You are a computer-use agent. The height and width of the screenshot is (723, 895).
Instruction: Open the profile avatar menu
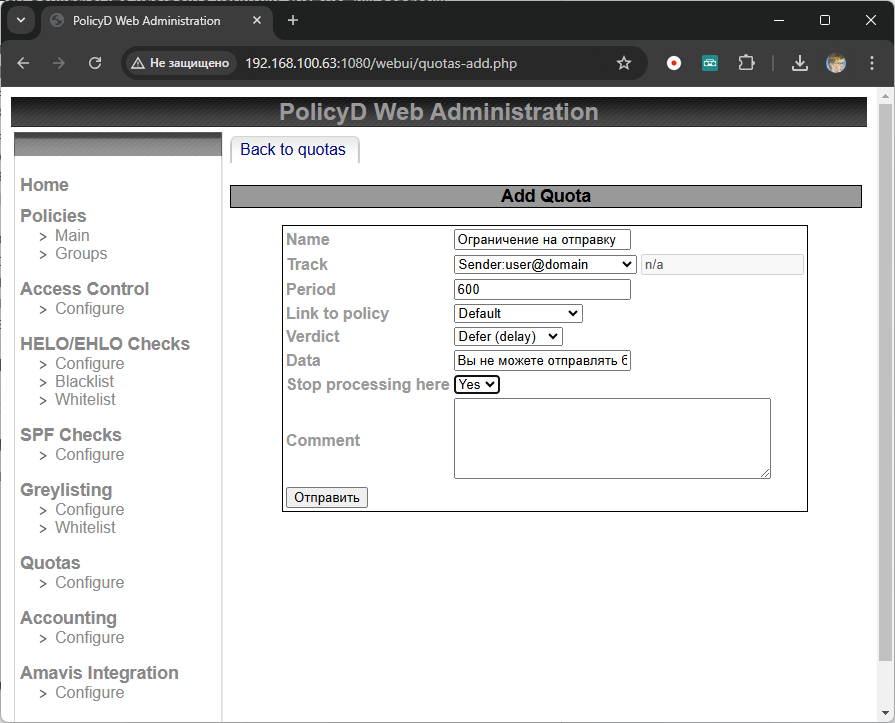point(836,63)
